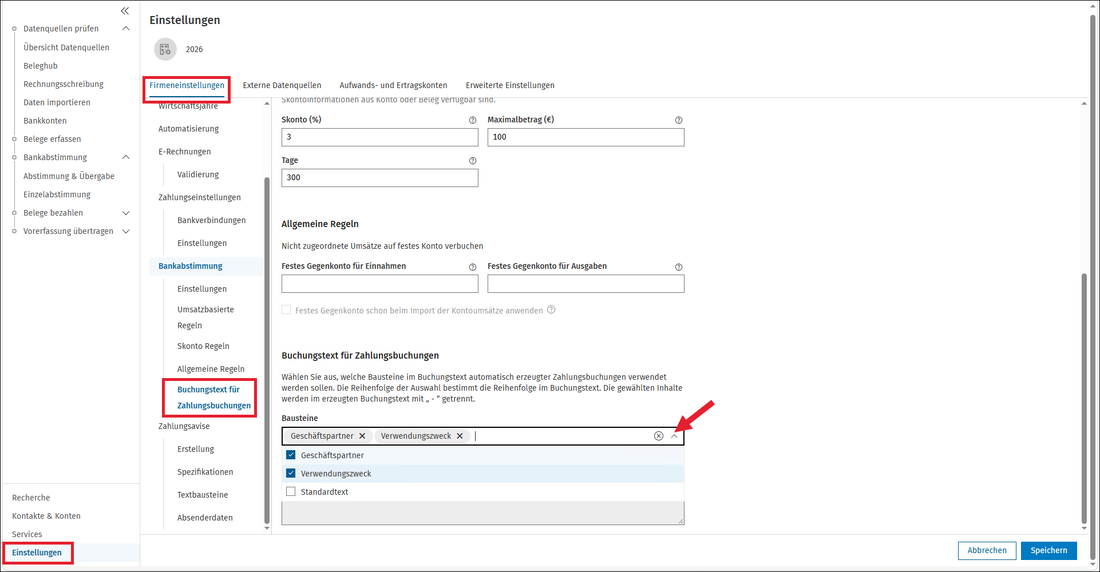Open Recherche in sidebar
Viewport: 1100px width, 572px height.
31,498
